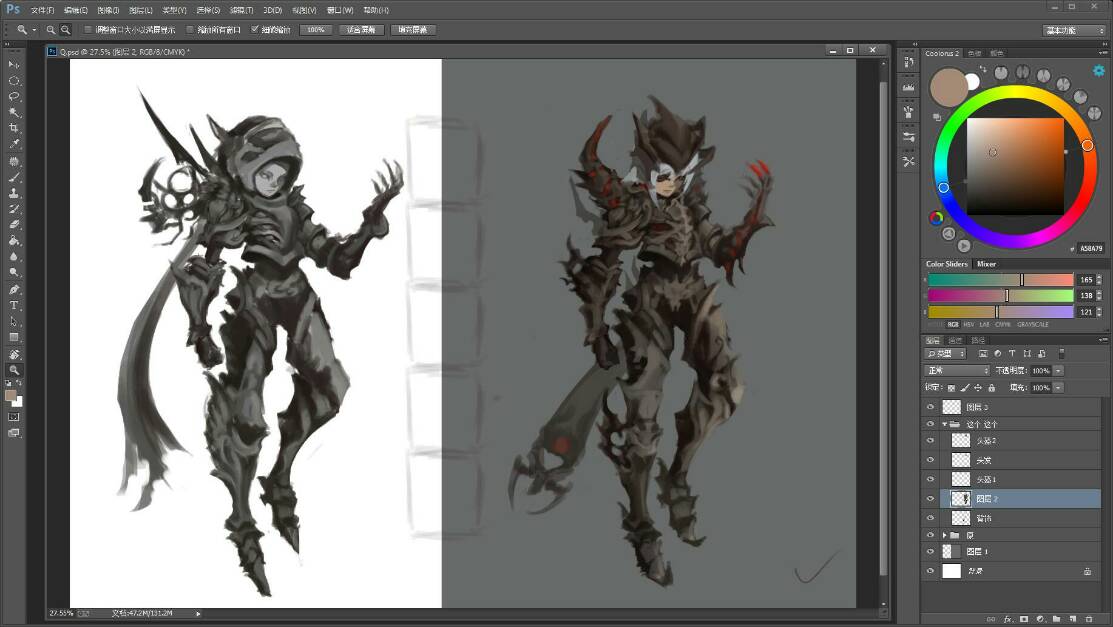Click the foreground color swatch in Coolorus
1113x627 pixels.
948,88
